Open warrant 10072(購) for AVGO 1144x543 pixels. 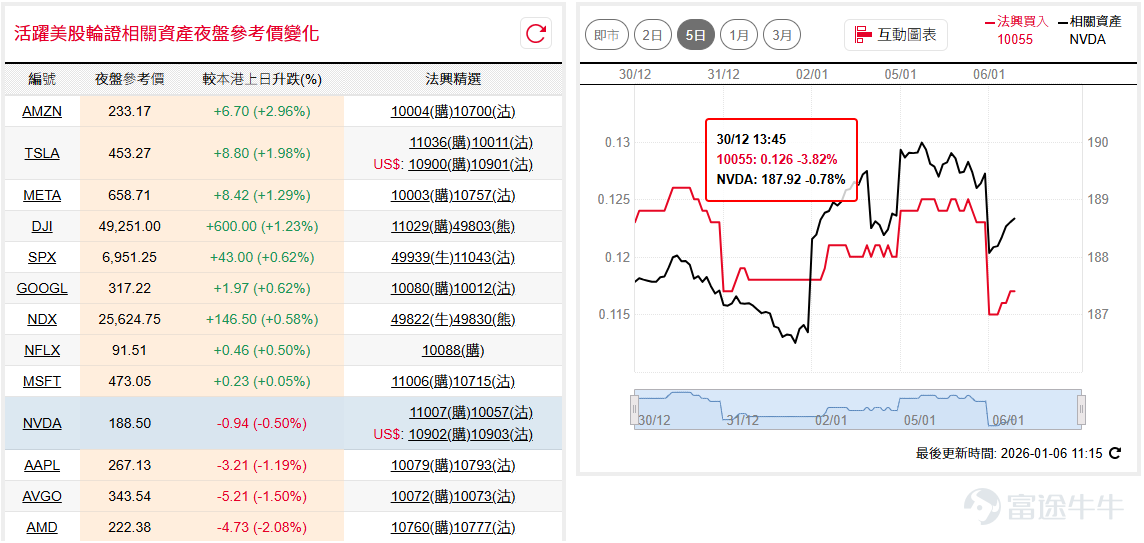pyautogui.click(x=422, y=496)
